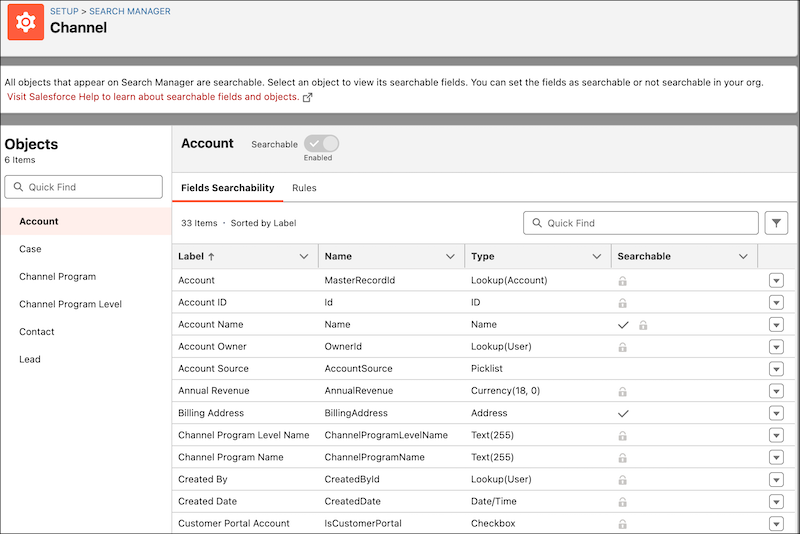Open the row action dropdown for the MasterRecordId row
The height and width of the screenshot is (534, 800).
pyautogui.click(x=776, y=281)
